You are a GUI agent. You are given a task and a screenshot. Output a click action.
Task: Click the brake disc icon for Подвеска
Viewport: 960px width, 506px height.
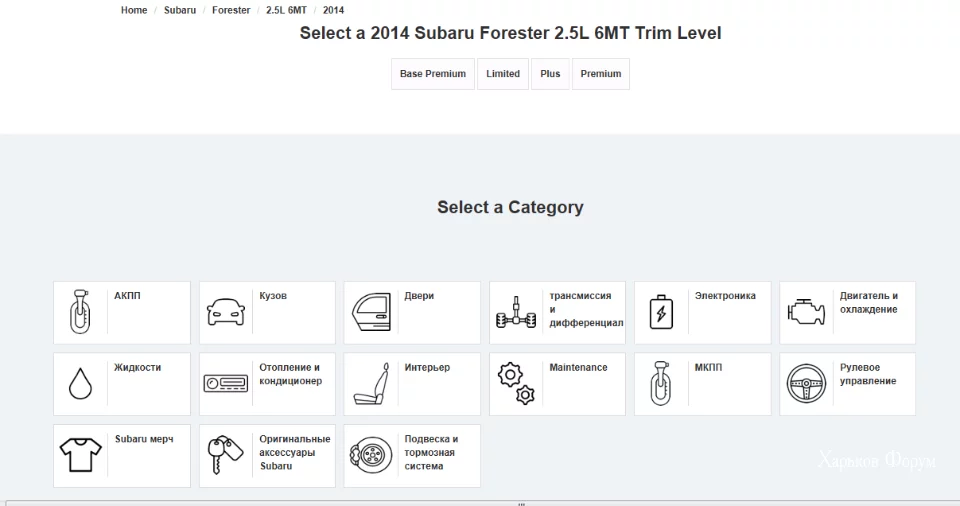pos(371,455)
